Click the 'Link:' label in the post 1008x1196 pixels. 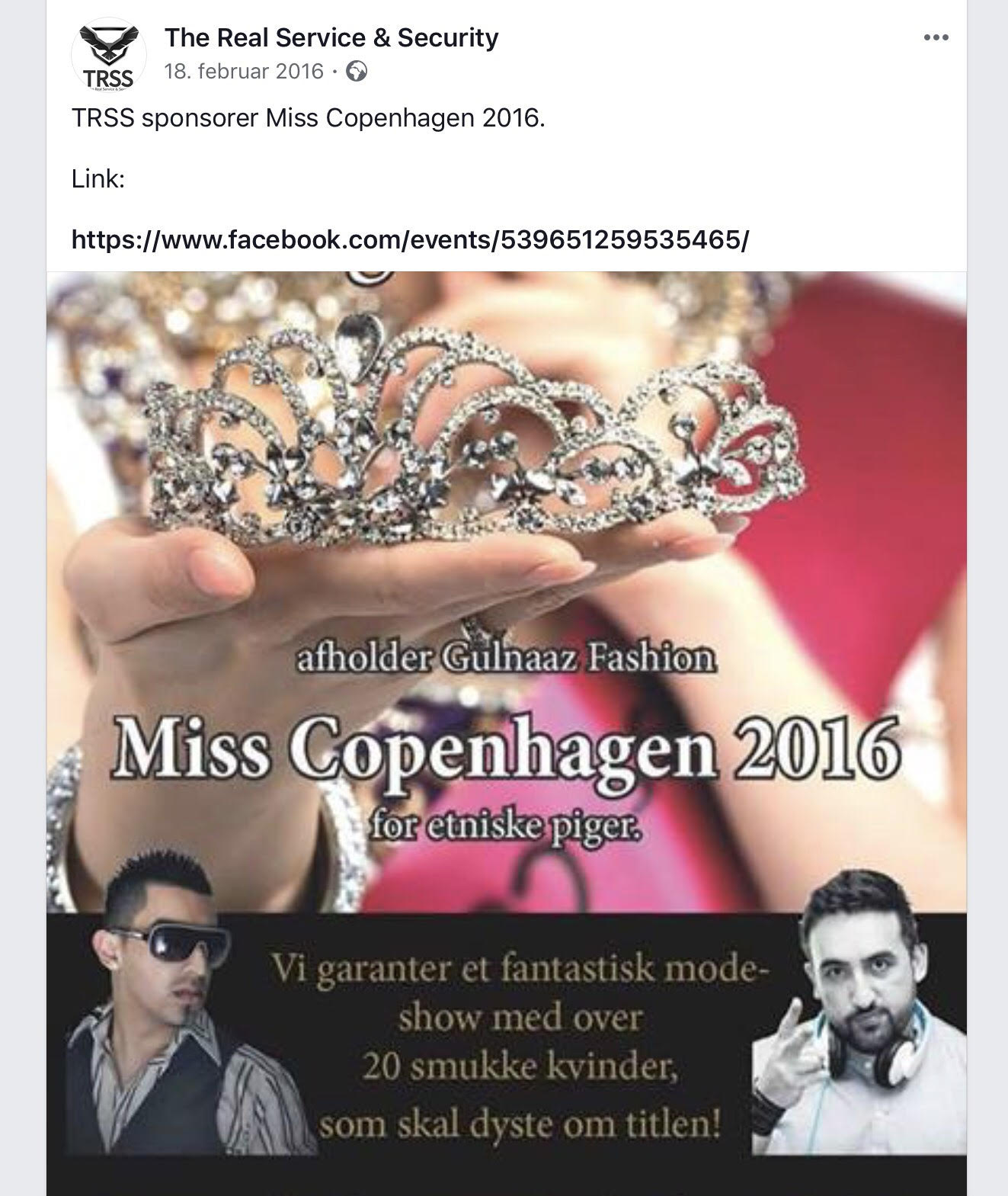[x=98, y=180]
